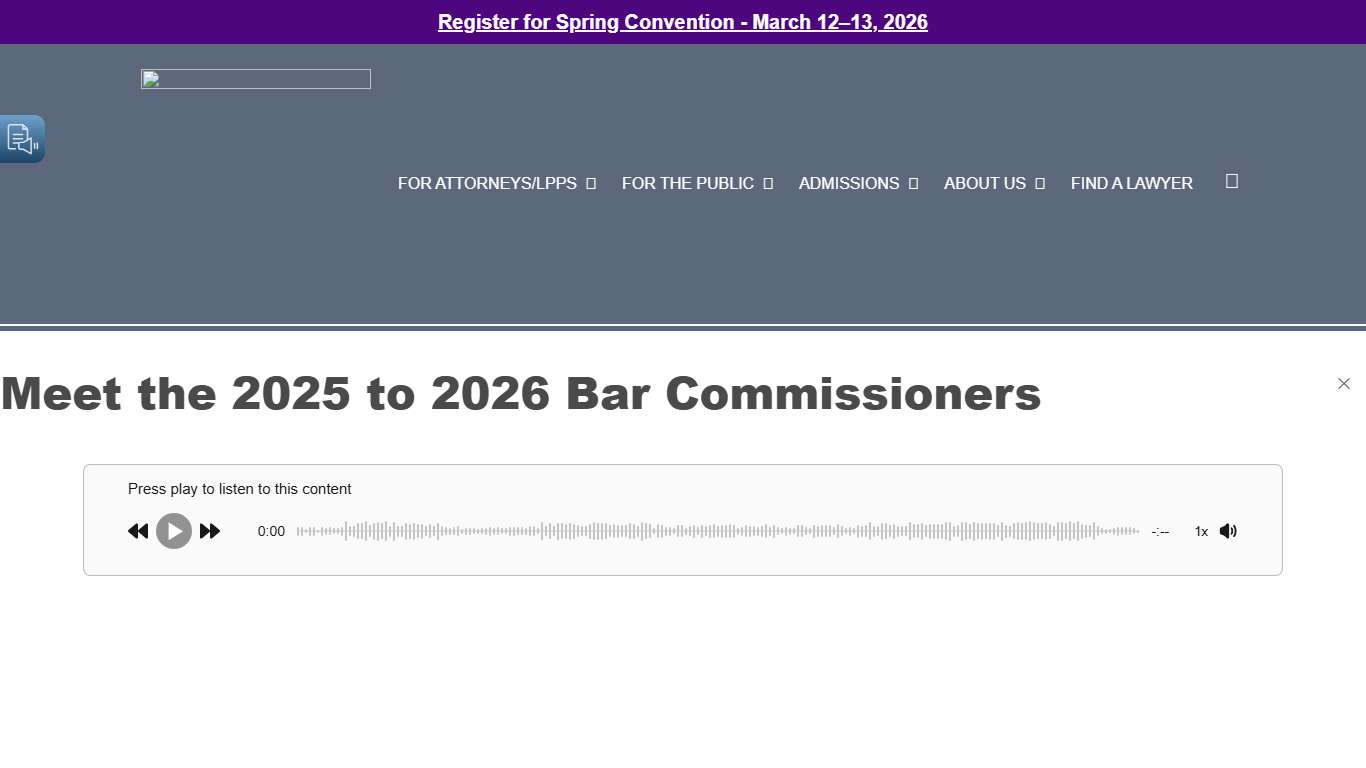Image resolution: width=1366 pixels, height=768 pixels.
Task: Toggle play state of the audio content
Action: 174,531
